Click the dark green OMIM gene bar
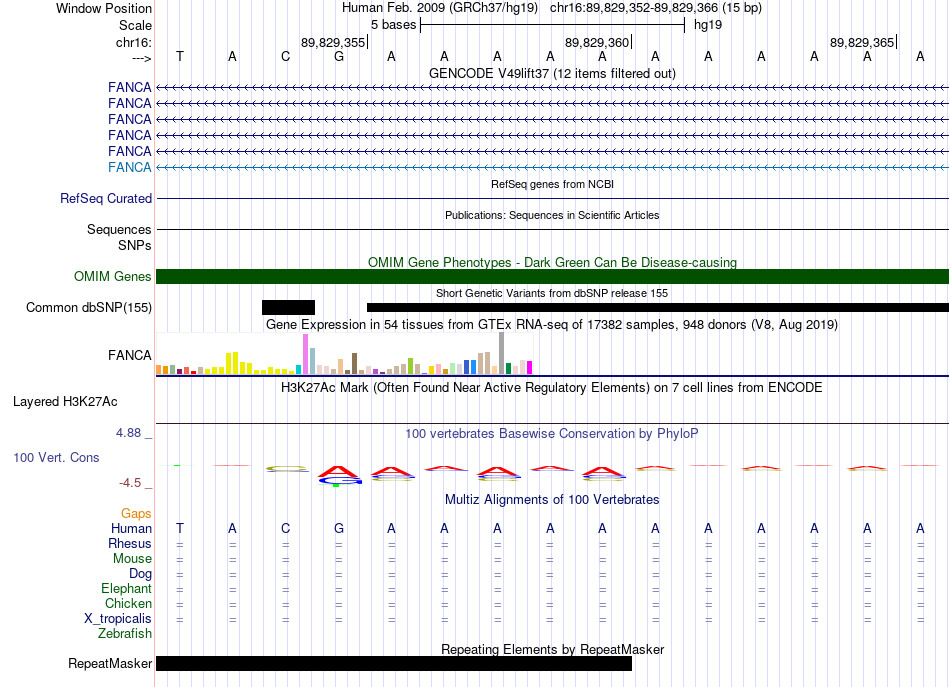 [x=552, y=276]
